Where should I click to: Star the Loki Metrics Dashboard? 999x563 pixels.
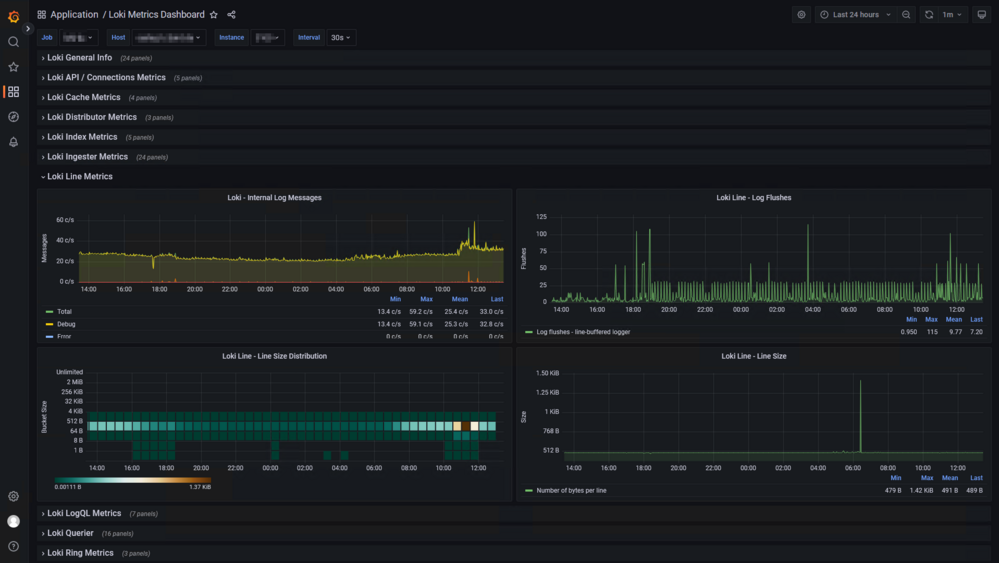pos(214,15)
